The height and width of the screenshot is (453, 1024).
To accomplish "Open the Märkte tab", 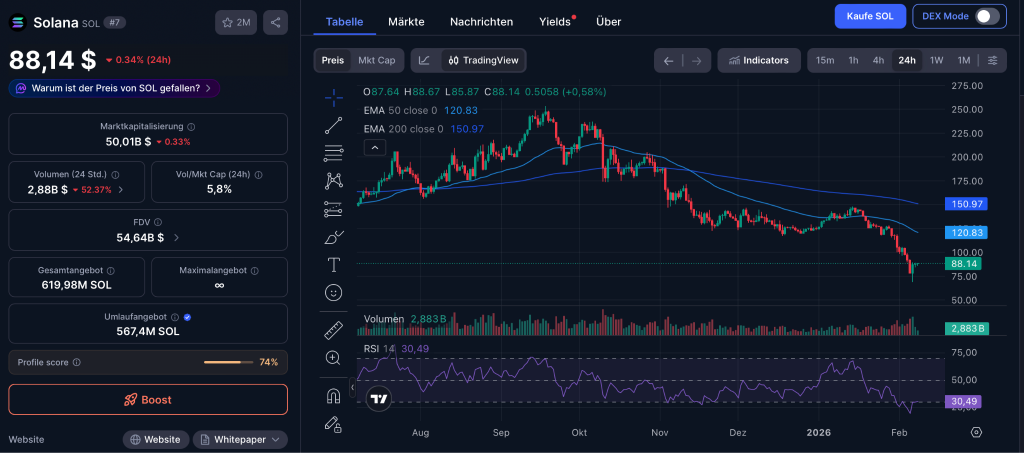I will (406, 21).
